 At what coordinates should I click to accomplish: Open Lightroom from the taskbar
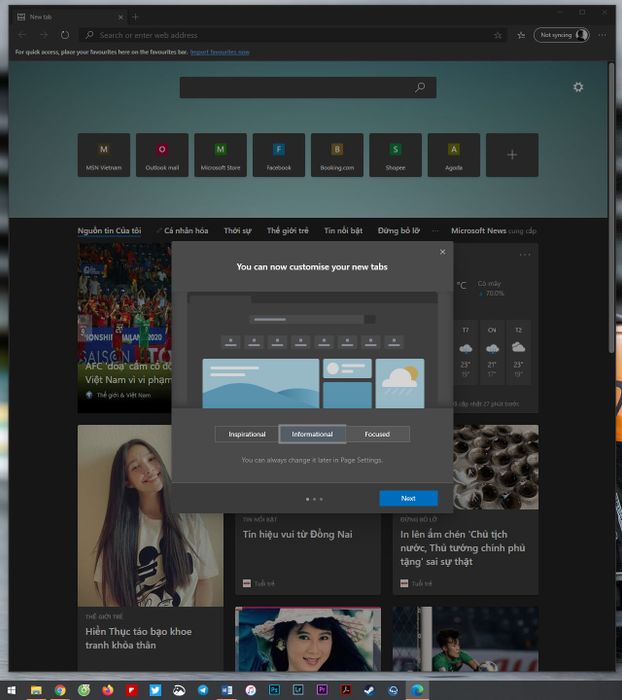click(x=298, y=690)
